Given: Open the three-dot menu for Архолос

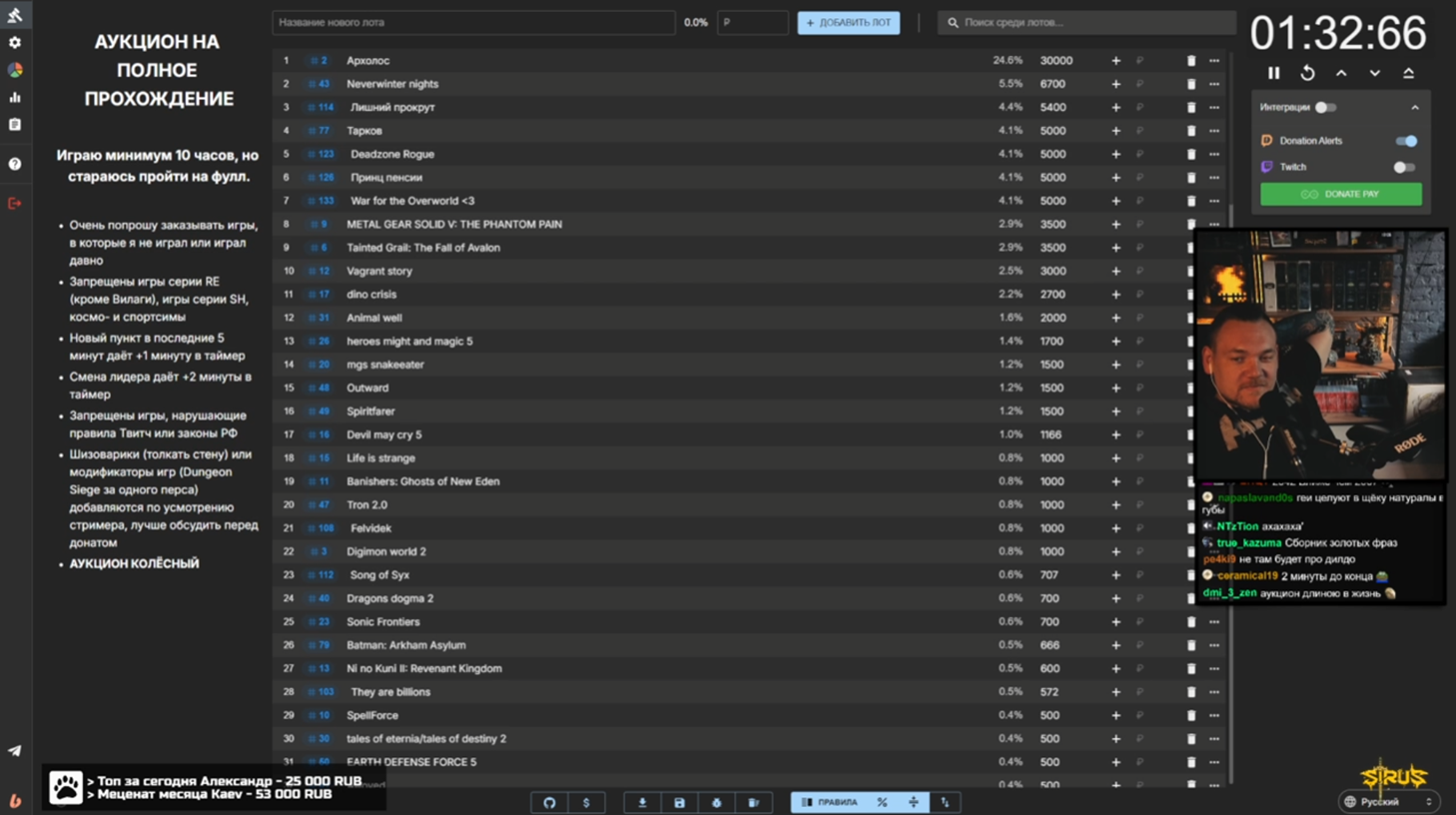Looking at the screenshot, I should click(1214, 61).
